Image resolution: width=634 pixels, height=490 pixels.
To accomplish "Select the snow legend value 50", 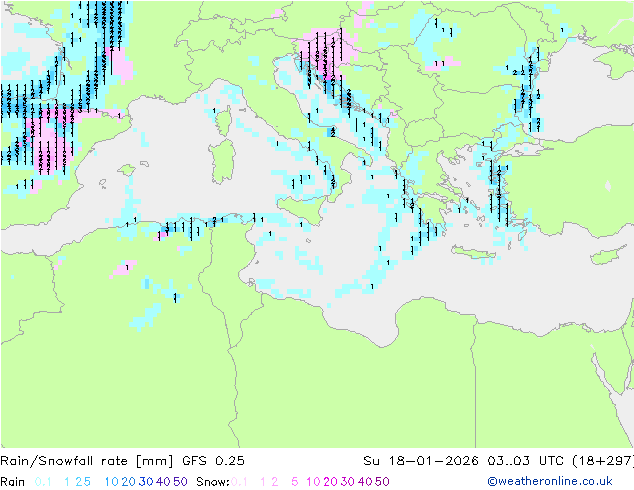I will pyautogui.click(x=382, y=482).
